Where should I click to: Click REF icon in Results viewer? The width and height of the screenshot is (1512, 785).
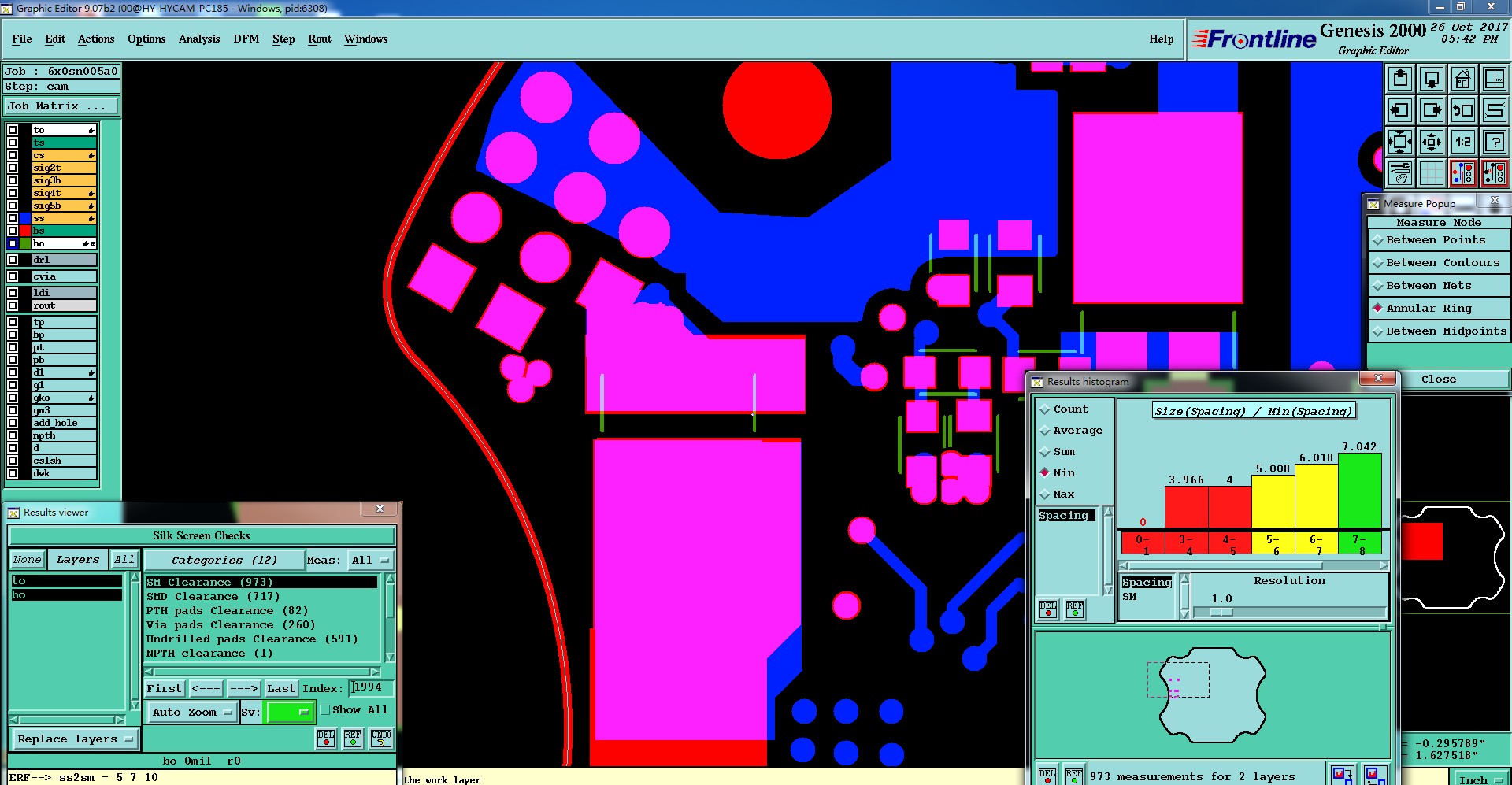click(353, 738)
